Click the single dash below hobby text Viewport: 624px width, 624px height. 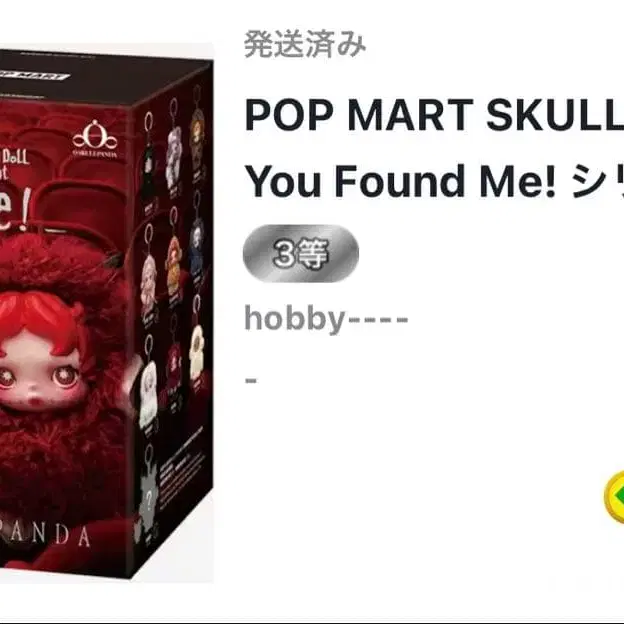click(251, 381)
